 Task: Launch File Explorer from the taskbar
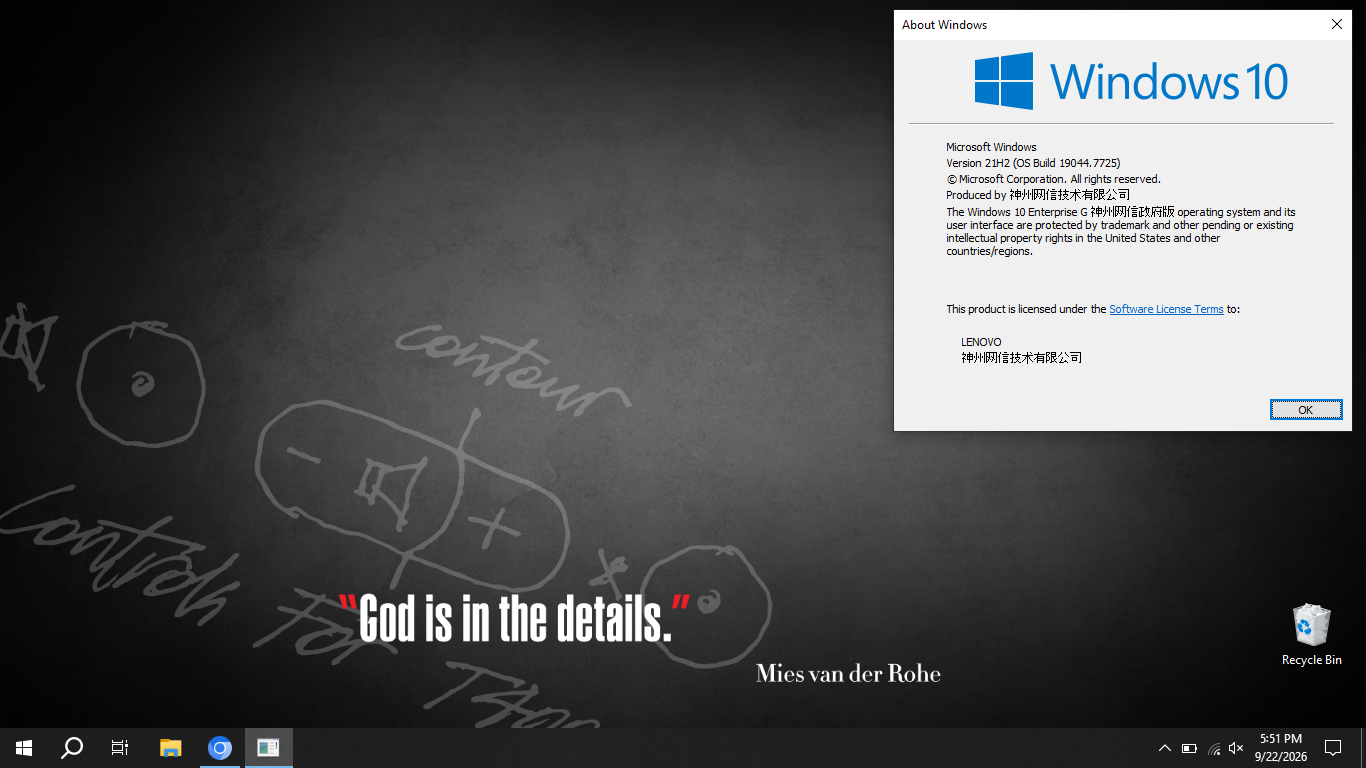[x=171, y=748]
